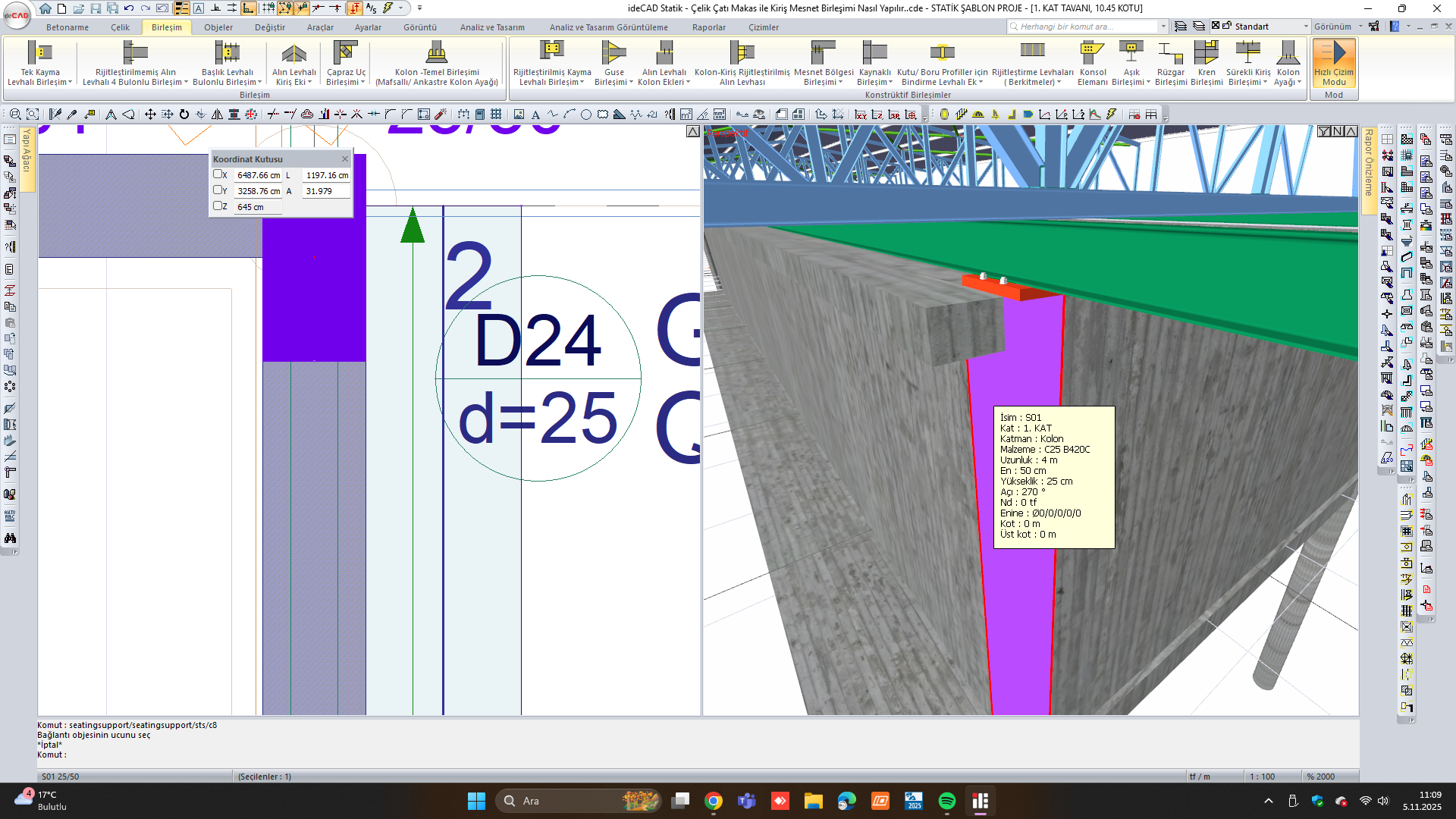Click the Kolon-Temel Birleşimi icon
This screenshot has width=1456, height=819.
click(x=436, y=52)
